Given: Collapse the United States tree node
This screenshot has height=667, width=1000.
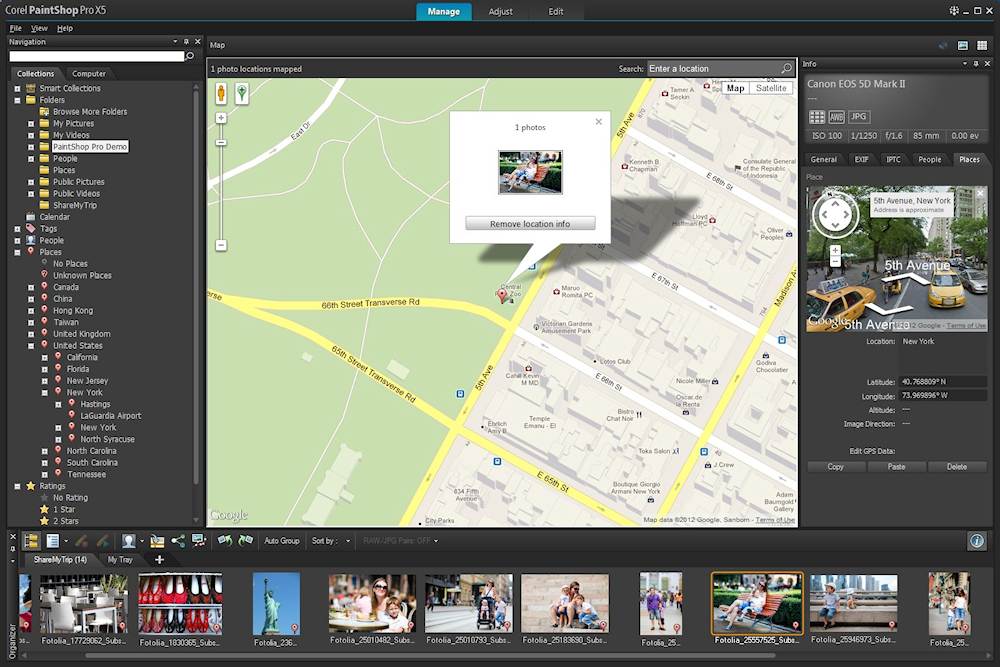Looking at the screenshot, I should click(x=31, y=346).
